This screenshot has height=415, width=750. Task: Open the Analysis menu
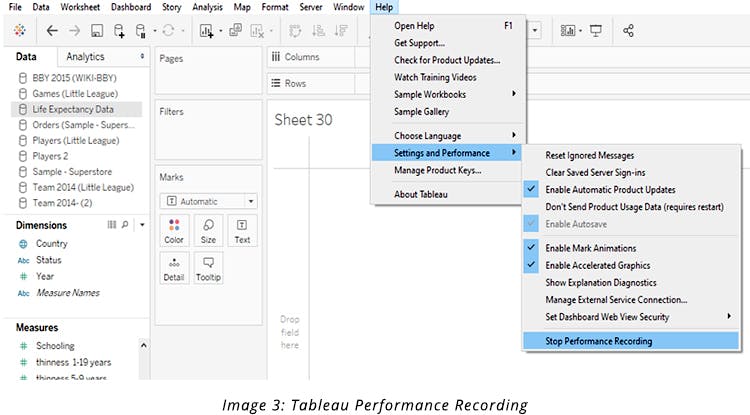click(x=208, y=7)
